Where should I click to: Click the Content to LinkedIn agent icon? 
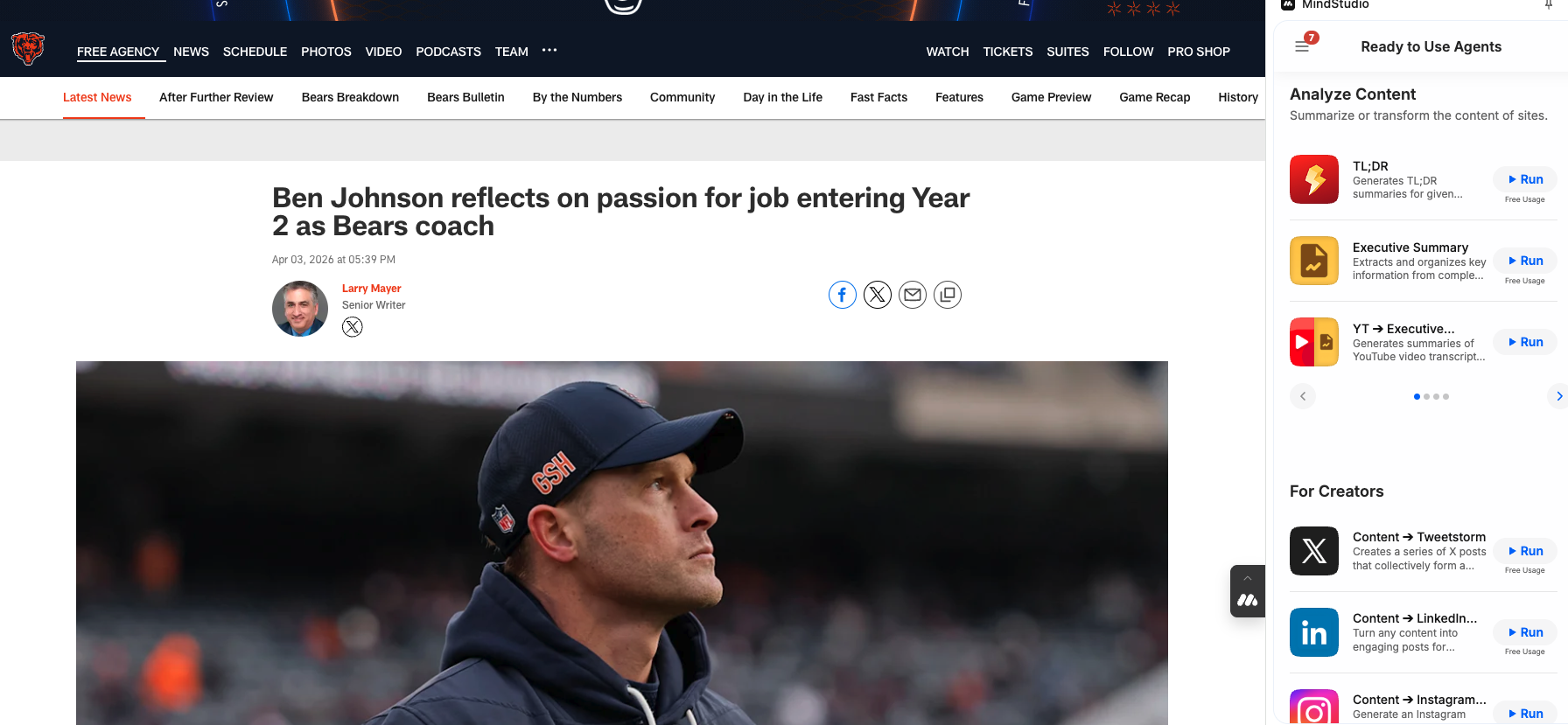[x=1313, y=632]
